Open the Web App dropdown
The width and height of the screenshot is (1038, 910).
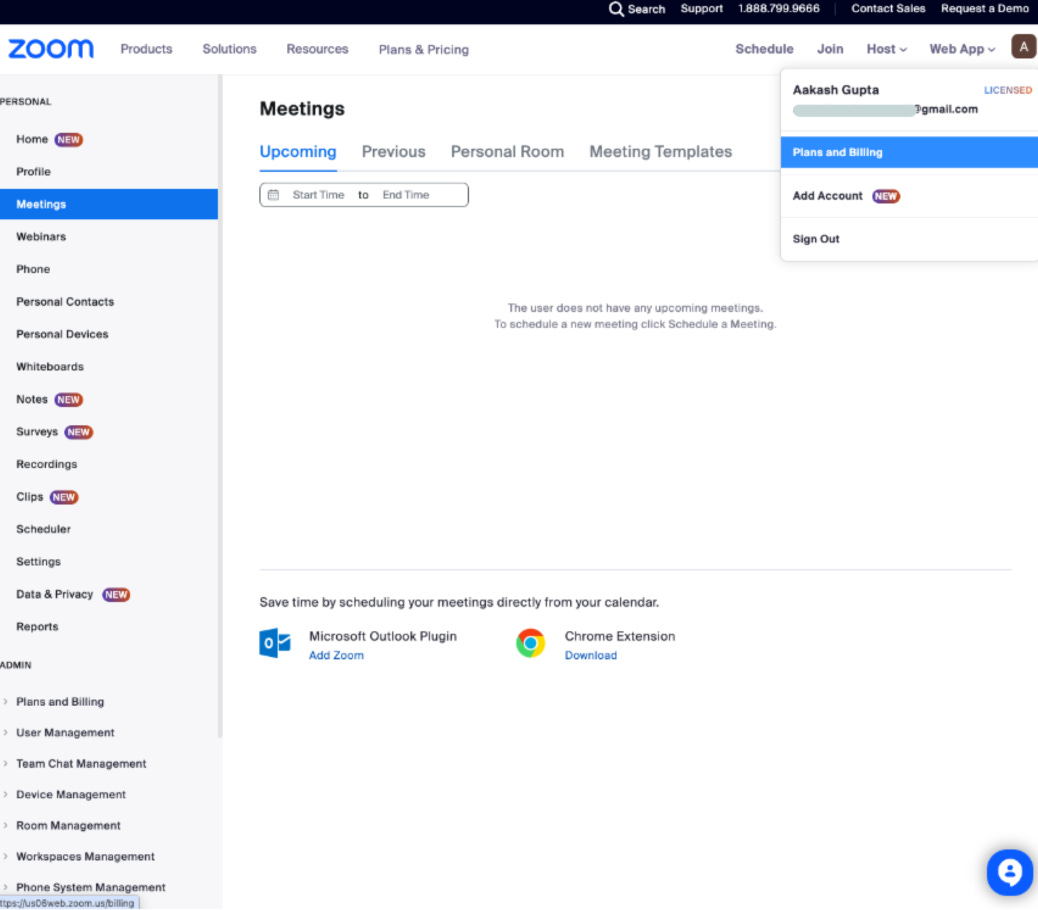[962, 49]
